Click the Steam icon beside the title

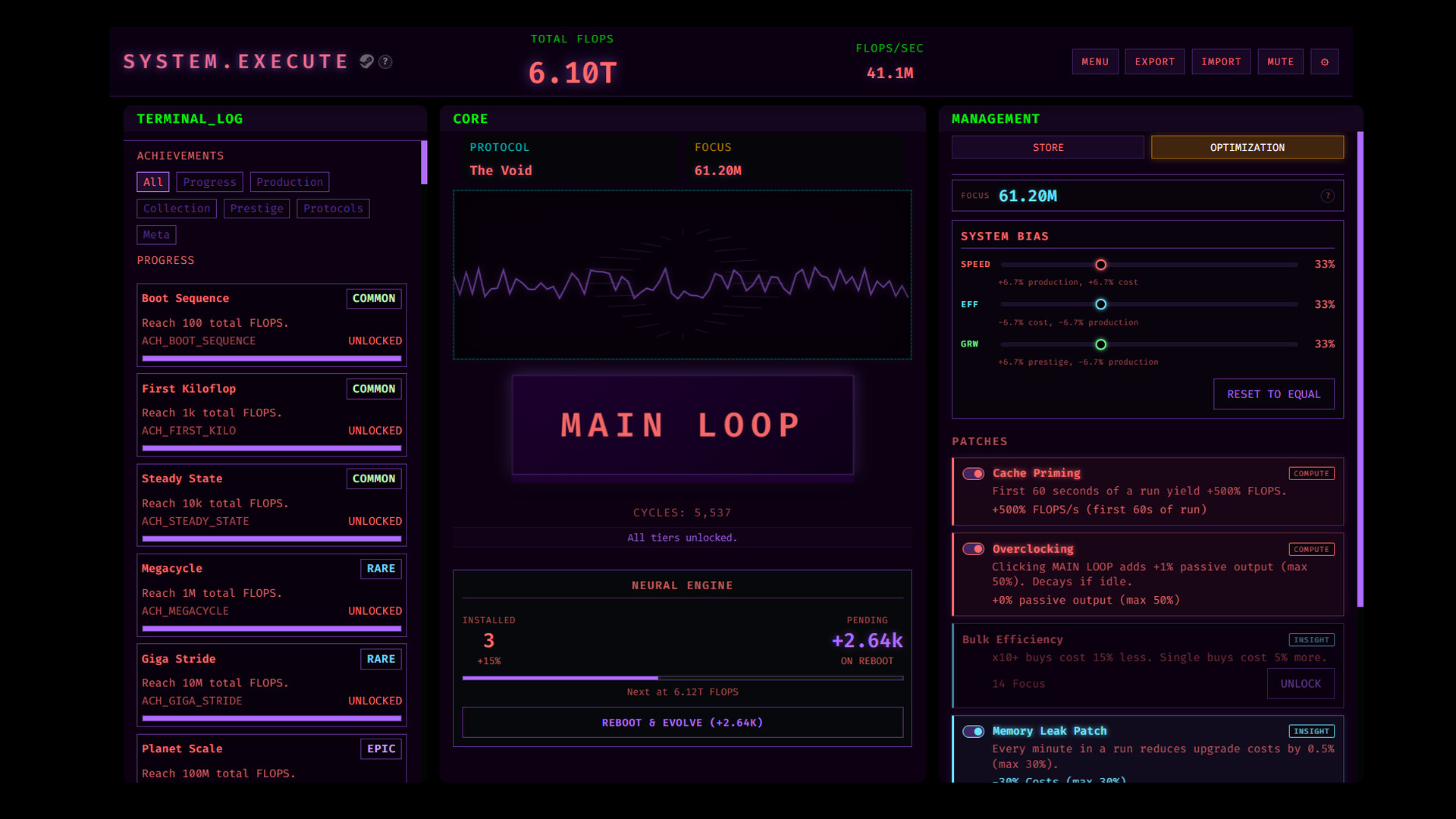tap(366, 61)
